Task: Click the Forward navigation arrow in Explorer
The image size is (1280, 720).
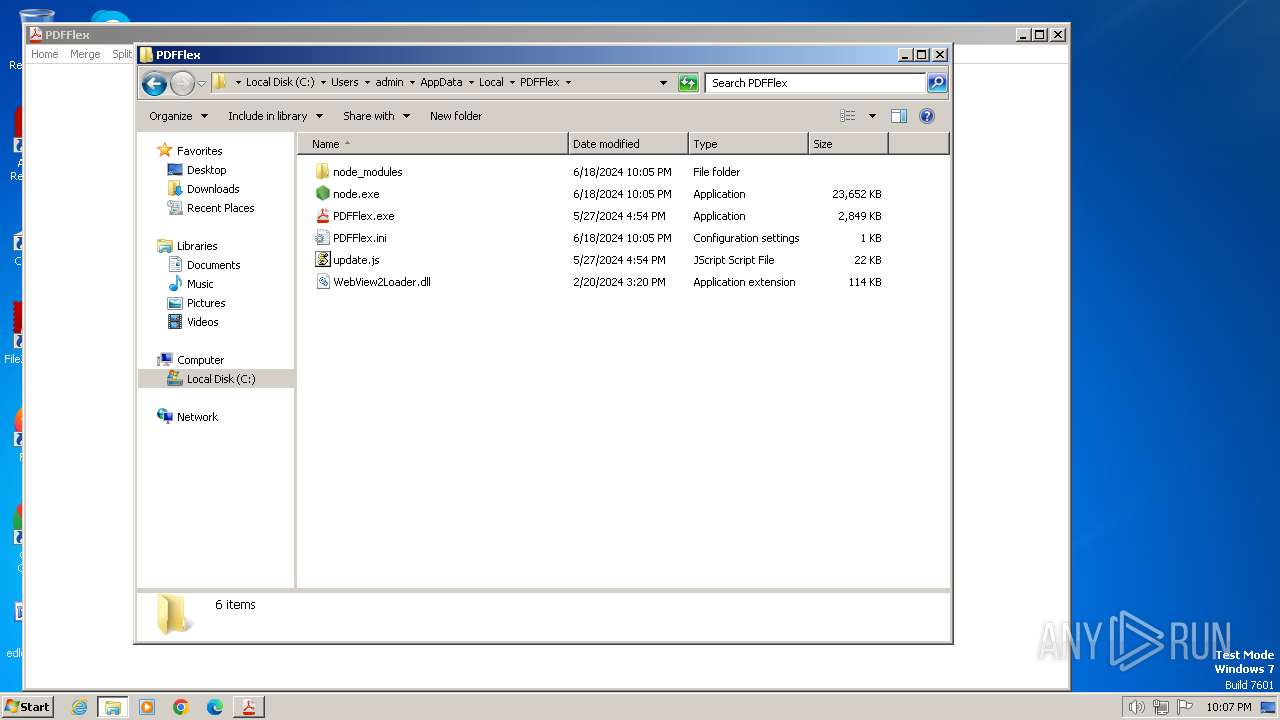Action: click(182, 83)
